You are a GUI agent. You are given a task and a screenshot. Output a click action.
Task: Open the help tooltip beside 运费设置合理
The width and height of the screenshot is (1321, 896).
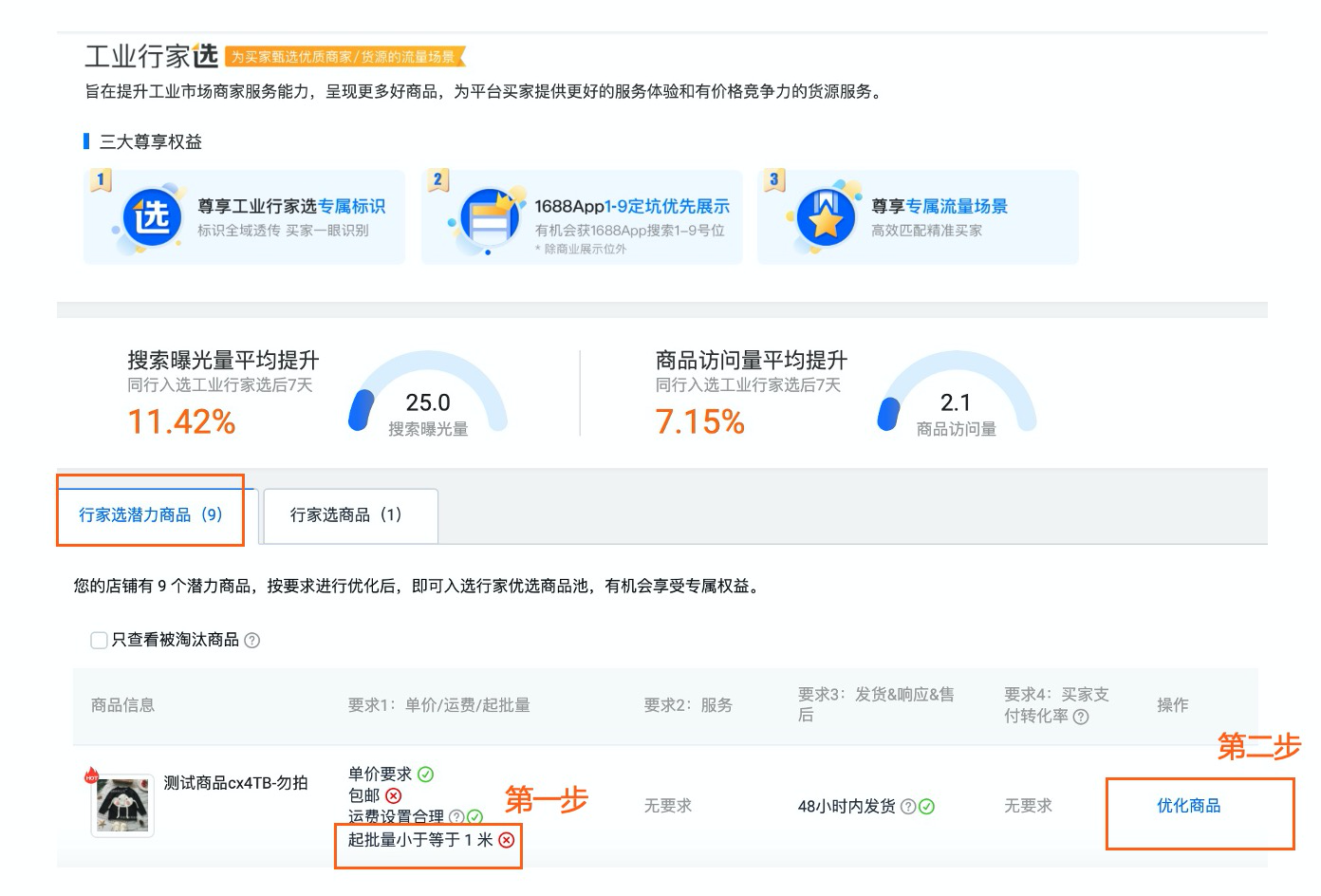pyautogui.click(x=455, y=816)
